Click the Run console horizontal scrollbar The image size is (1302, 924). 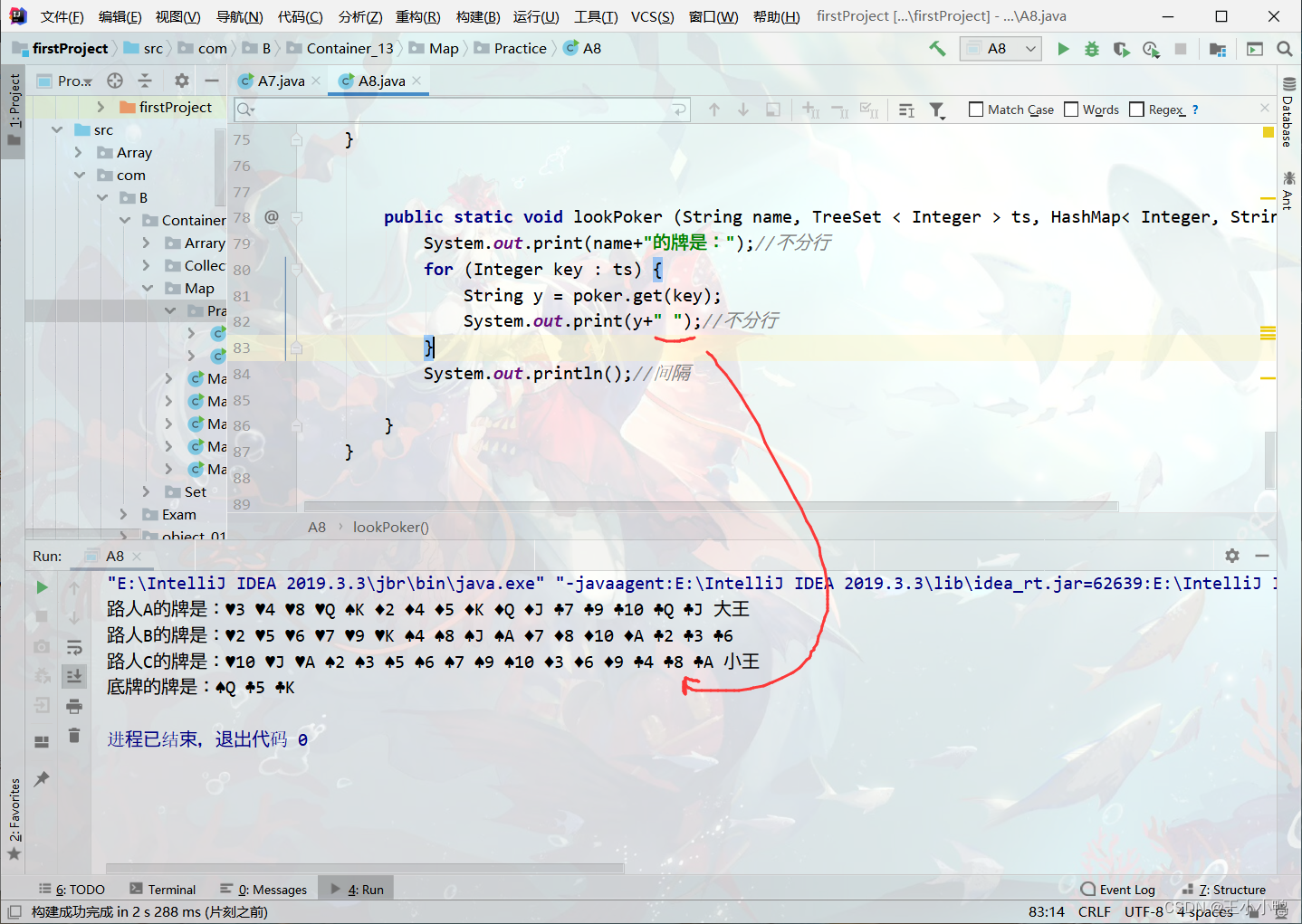[x=365, y=869]
